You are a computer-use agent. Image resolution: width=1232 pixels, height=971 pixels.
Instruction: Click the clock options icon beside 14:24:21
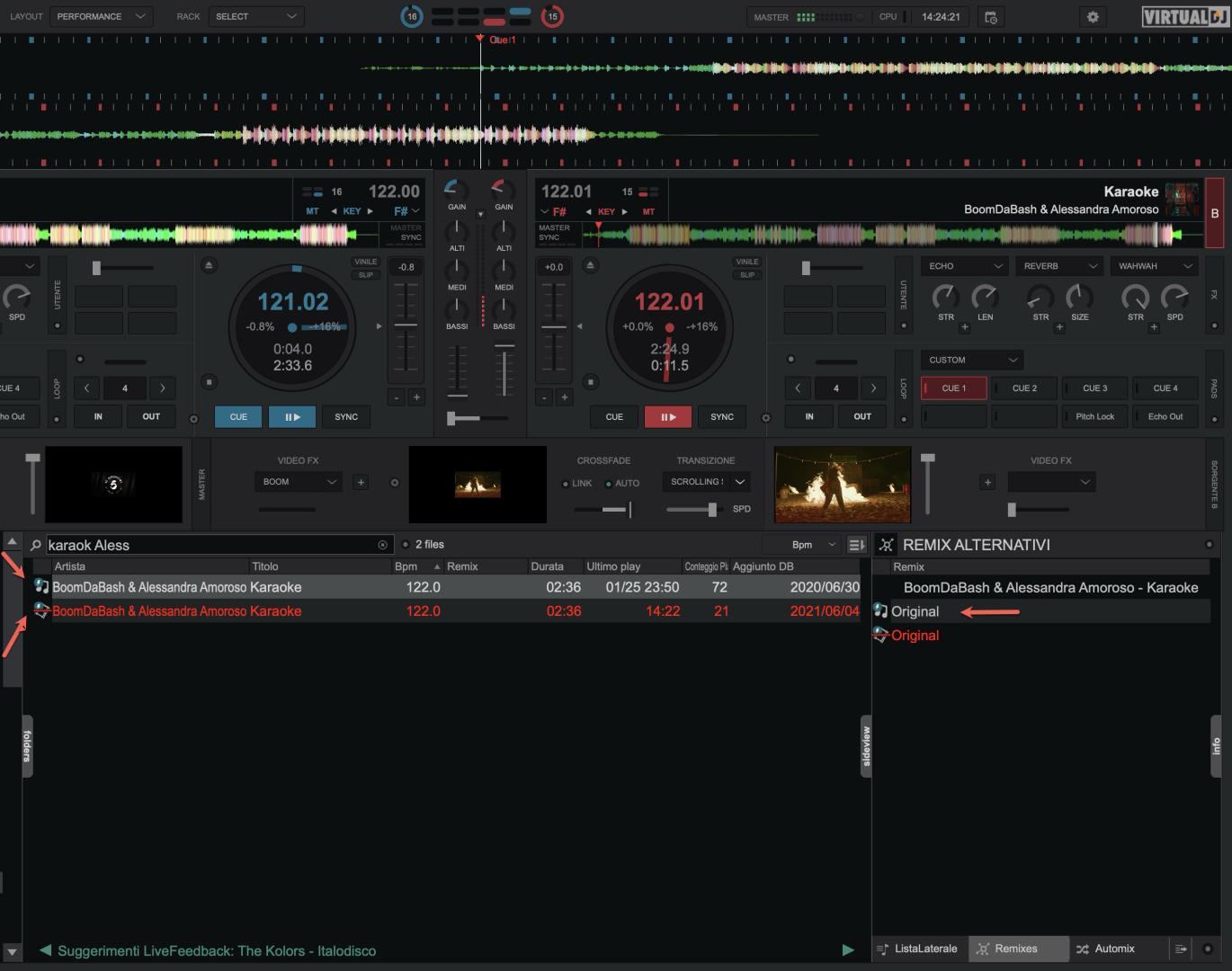pyautogui.click(x=991, y=17)
